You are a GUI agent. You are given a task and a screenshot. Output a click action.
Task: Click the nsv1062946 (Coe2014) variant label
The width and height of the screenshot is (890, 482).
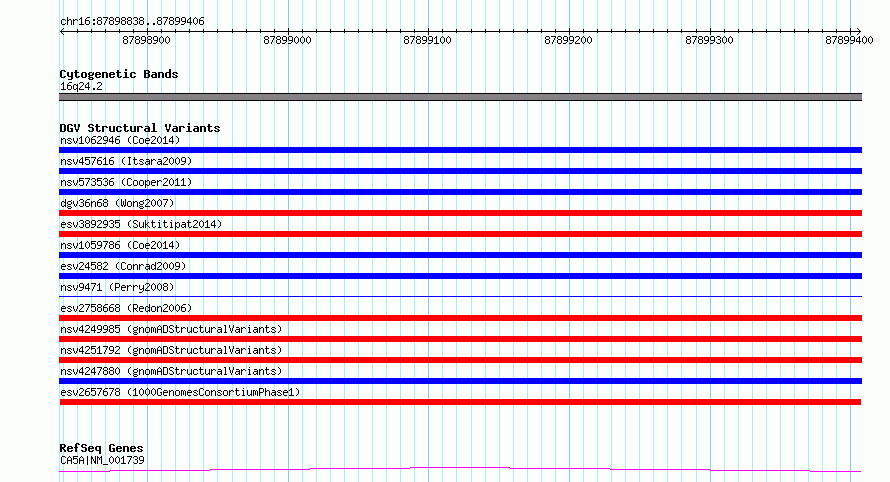click(120, 140)
